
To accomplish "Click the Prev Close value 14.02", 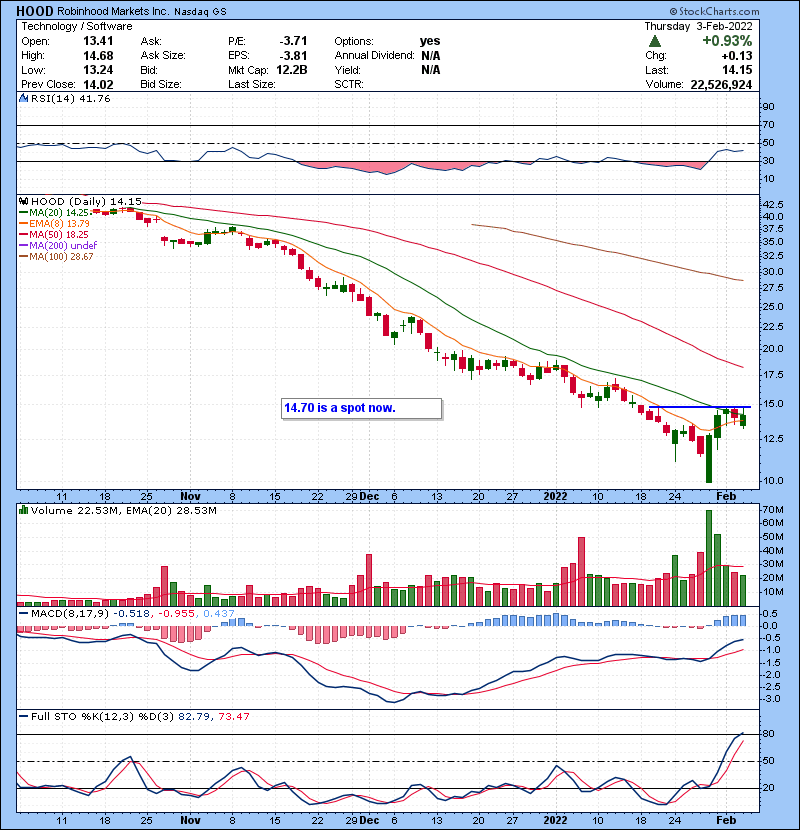I will [98, 84].
